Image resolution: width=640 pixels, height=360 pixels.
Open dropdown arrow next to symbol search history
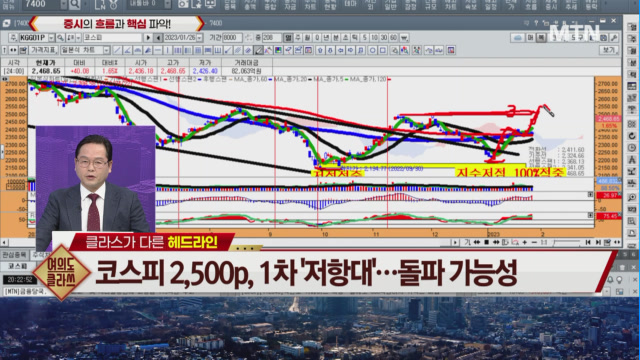point(78,38)
